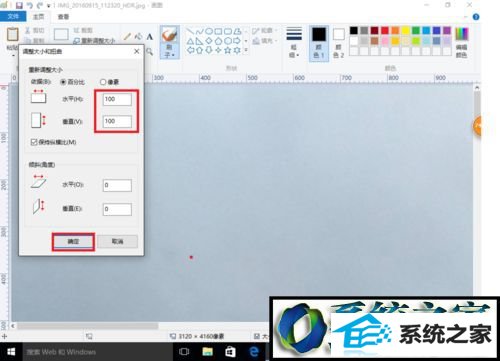
Task: Select the curve shape
Action: [199, 31]
